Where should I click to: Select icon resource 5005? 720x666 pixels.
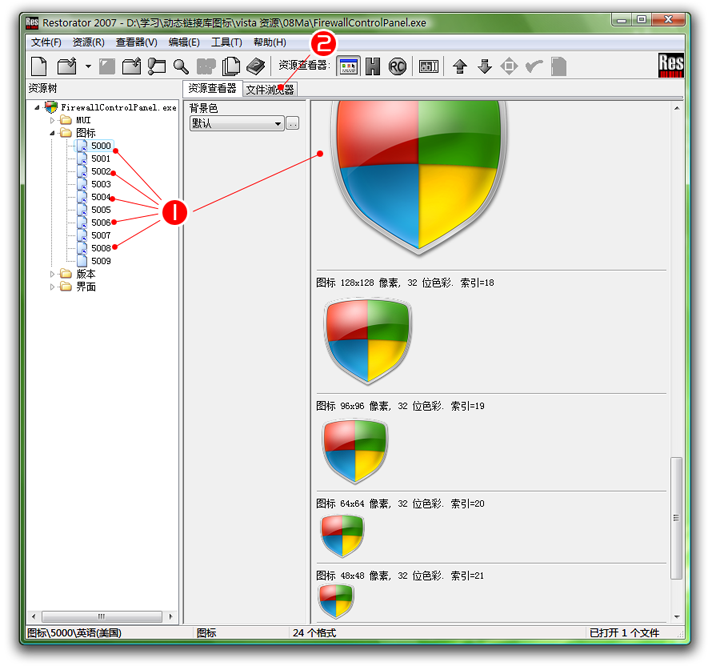point(101,210)
